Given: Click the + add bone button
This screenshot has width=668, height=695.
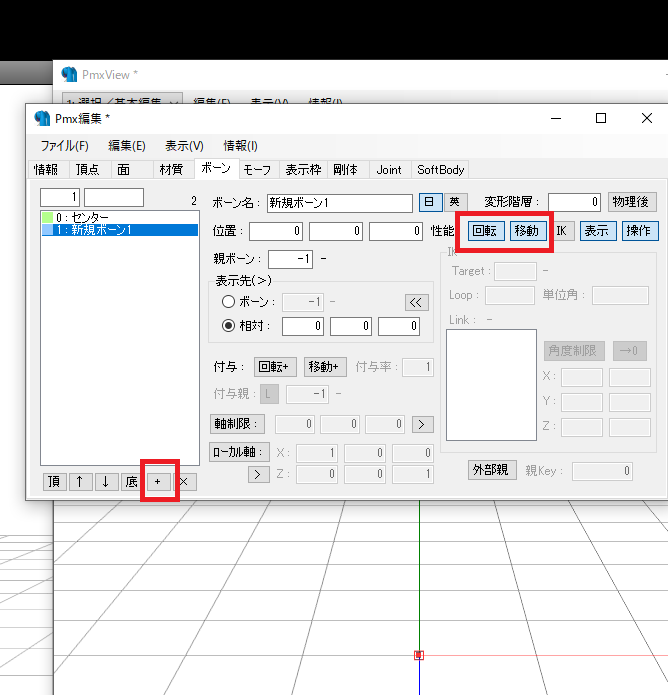Looking at the screenshot, I should coord(157,482).
